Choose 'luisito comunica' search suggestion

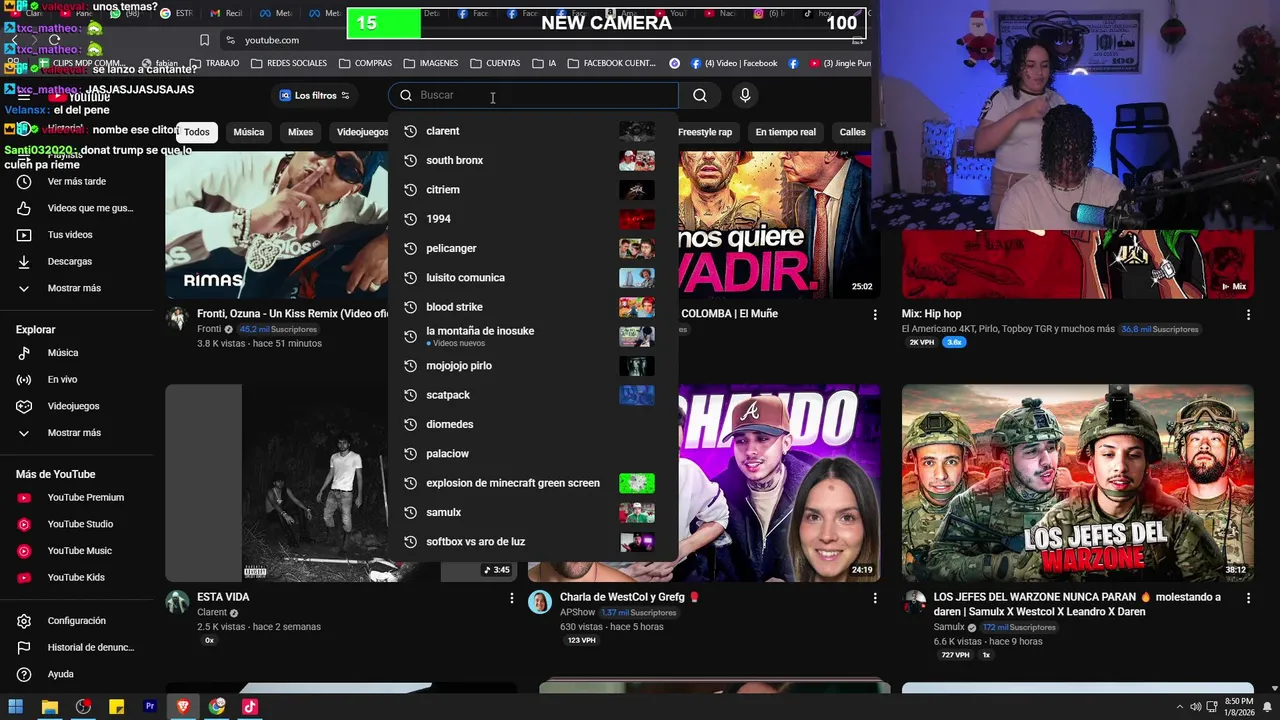click(533, 278)
